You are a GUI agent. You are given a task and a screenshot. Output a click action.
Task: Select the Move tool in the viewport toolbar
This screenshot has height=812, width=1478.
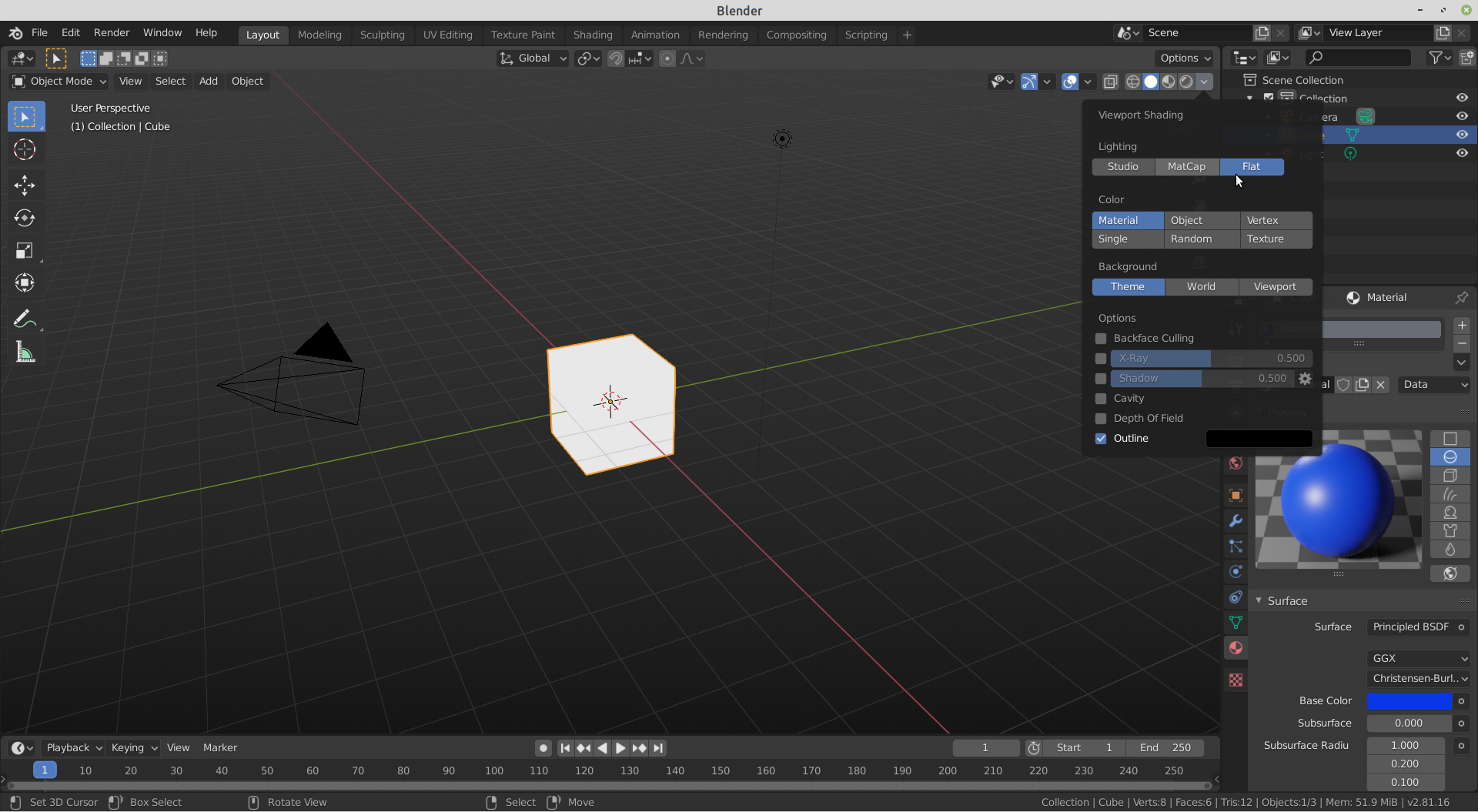(25, 185)
